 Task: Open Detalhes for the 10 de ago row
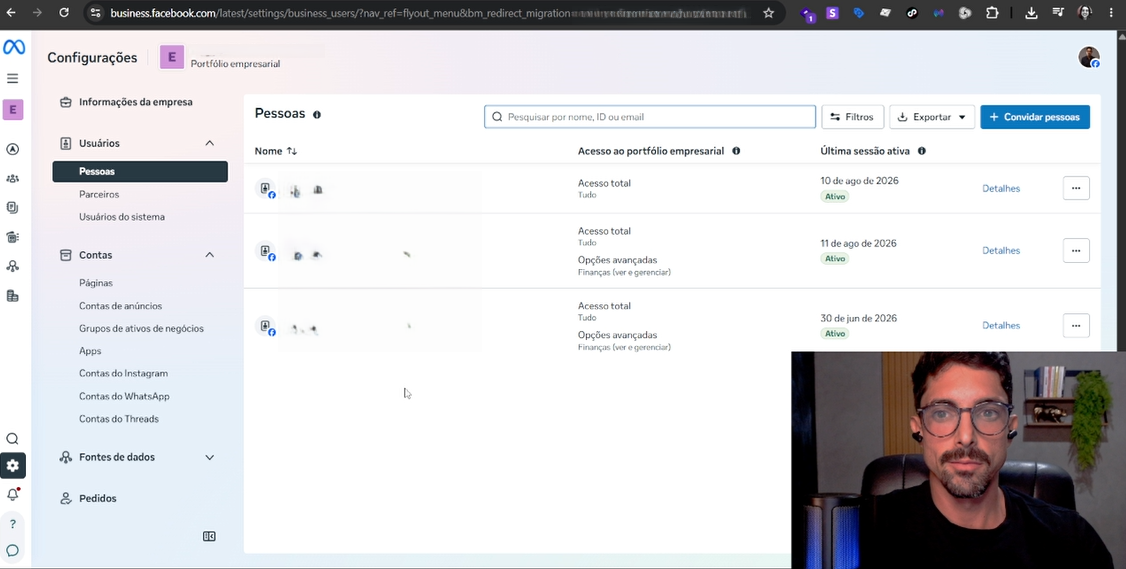tap(1001, 188)
